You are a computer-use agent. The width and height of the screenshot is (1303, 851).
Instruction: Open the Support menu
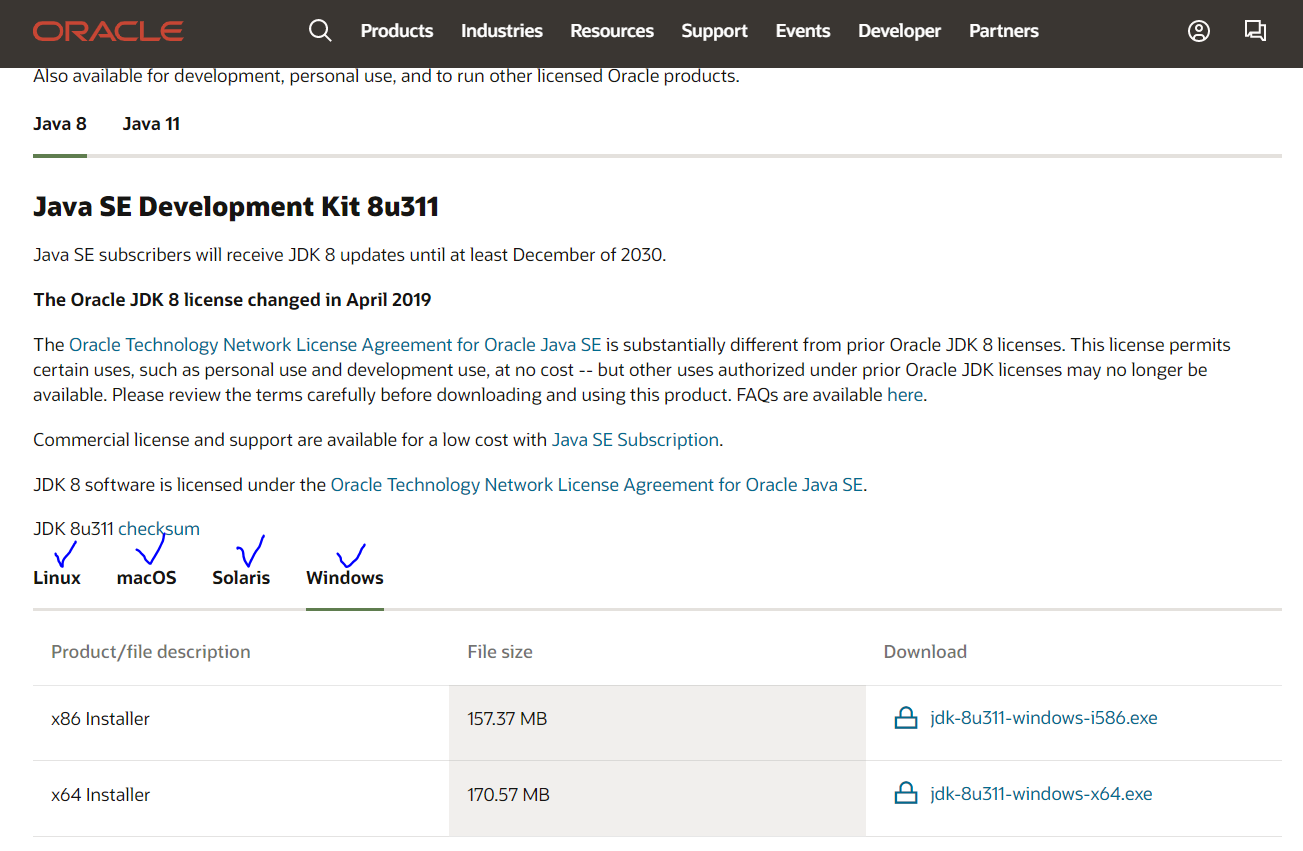[715, 31]
